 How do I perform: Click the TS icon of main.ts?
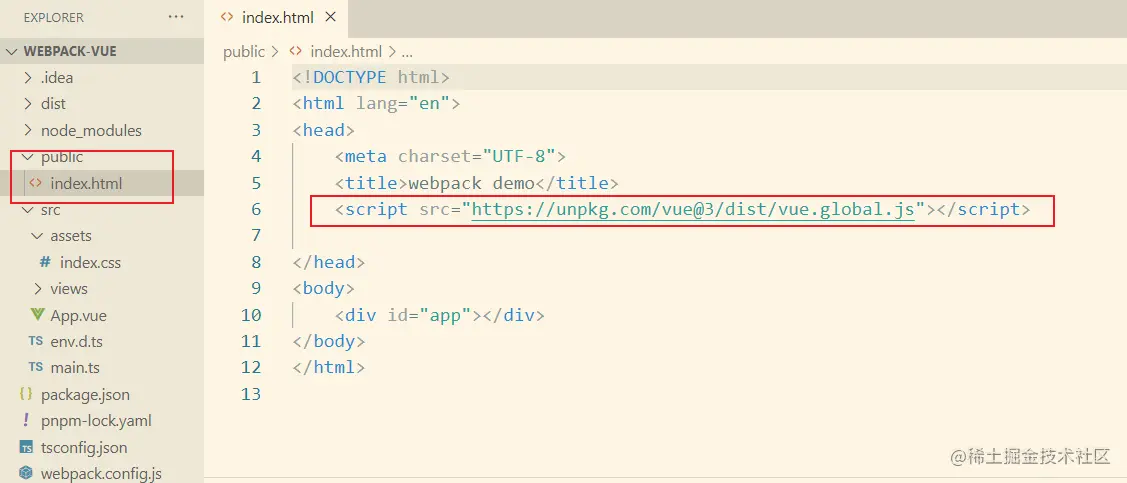point(36,367)
